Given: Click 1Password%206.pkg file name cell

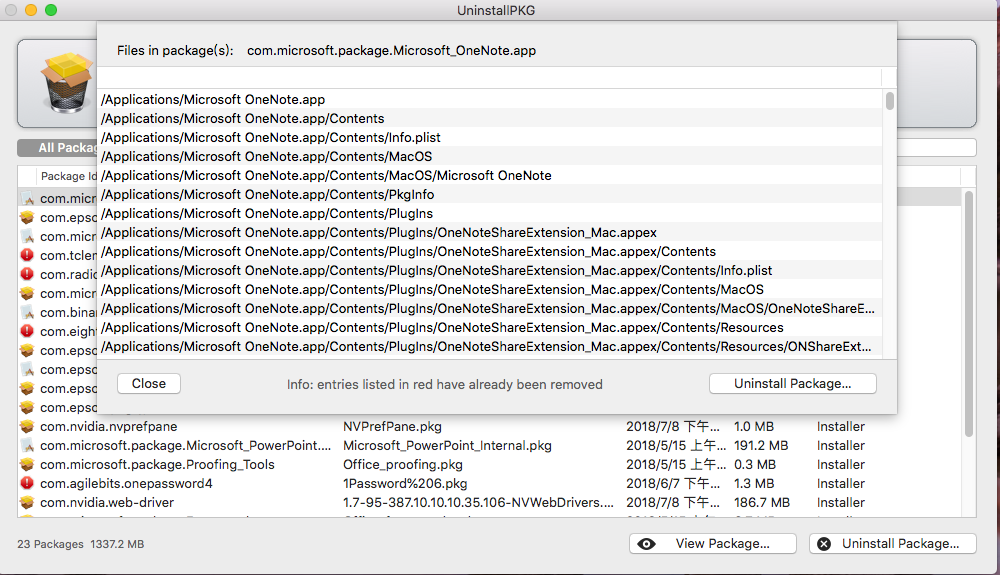Looking at the screenshot, I should pos(405,484).
